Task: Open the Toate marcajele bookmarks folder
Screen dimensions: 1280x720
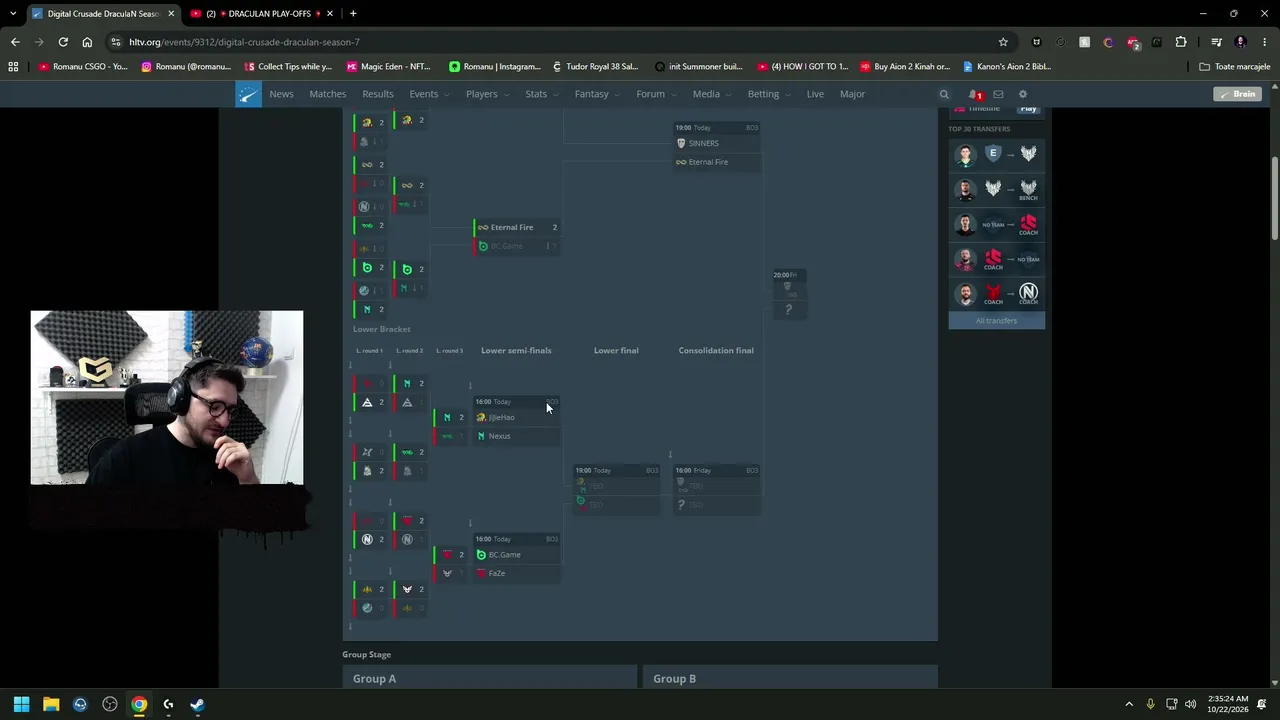Action: pyautogui.click(x=1235, y=67)
